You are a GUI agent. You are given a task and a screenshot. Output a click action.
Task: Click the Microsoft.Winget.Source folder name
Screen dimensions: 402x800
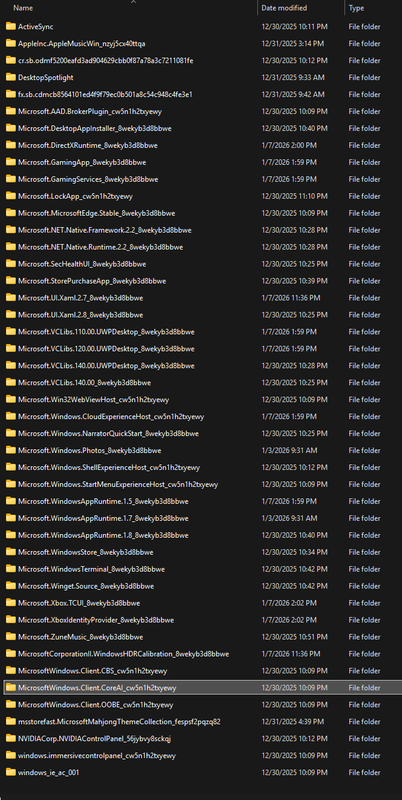(86, 586)
